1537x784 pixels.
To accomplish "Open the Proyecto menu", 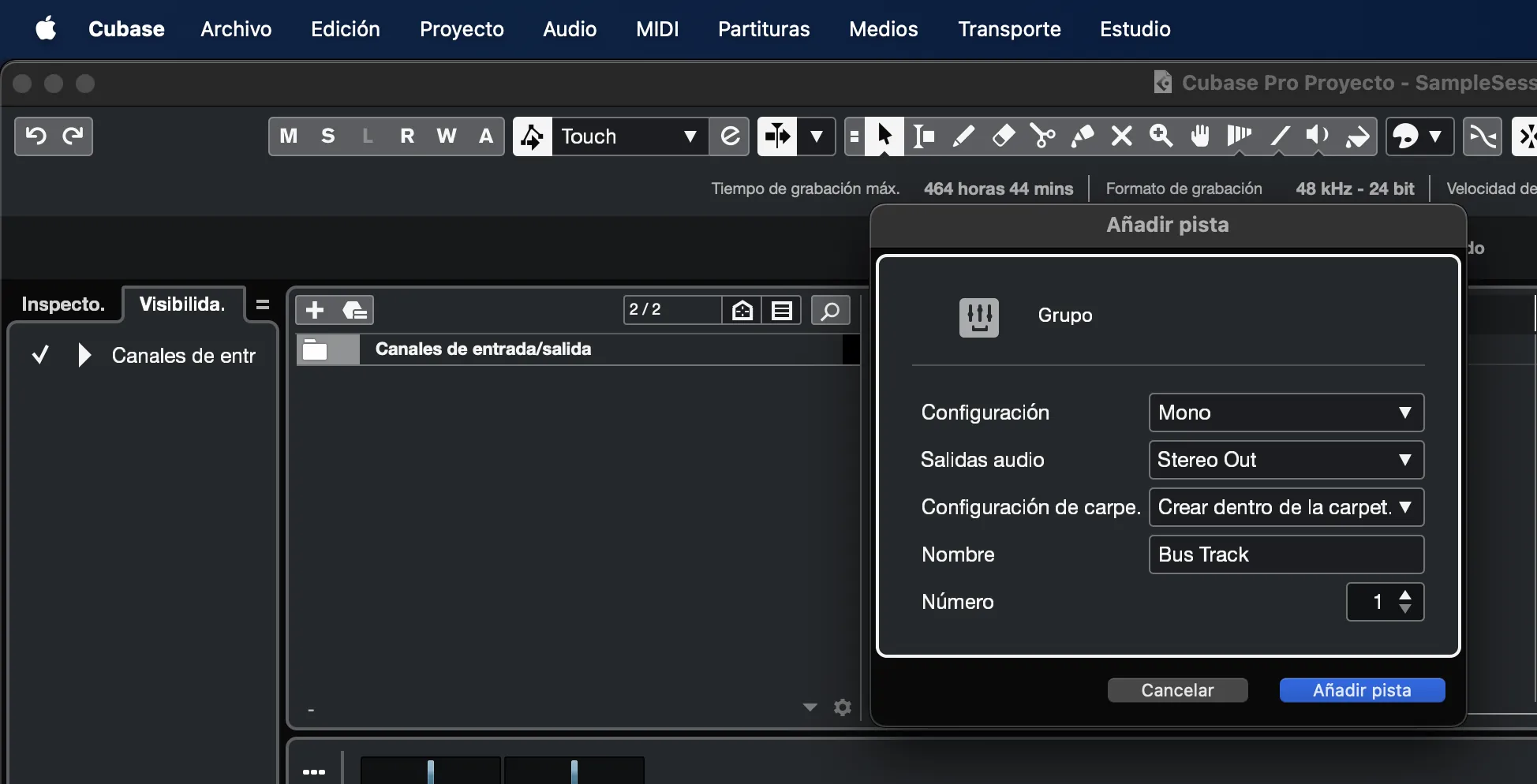I will click(x=462, y=29).
